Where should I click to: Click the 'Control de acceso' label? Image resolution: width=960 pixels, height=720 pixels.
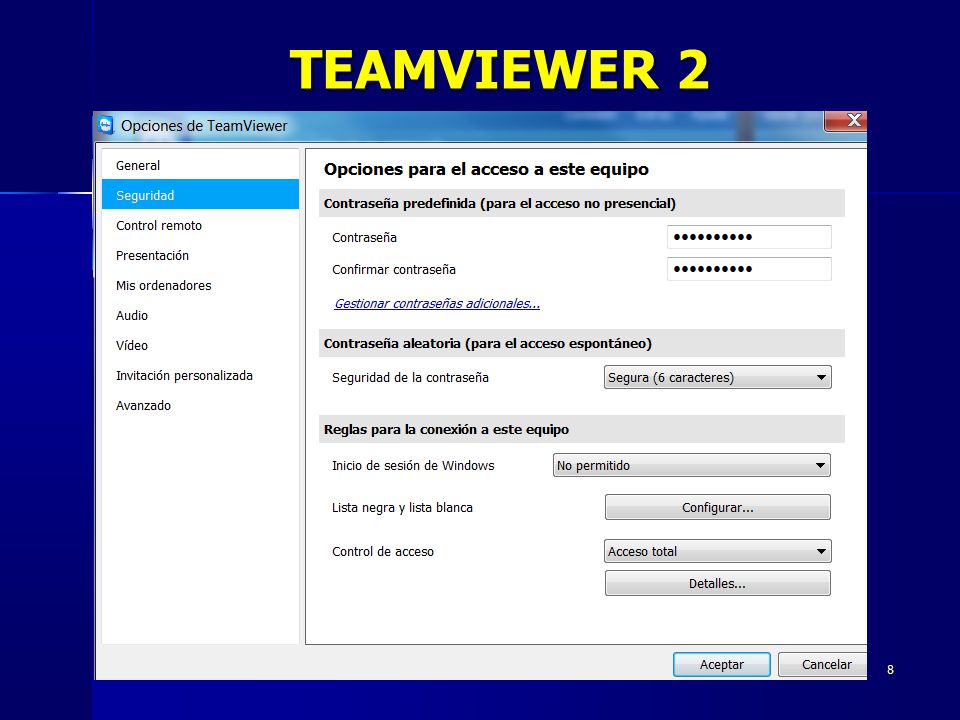click(383, 552)
